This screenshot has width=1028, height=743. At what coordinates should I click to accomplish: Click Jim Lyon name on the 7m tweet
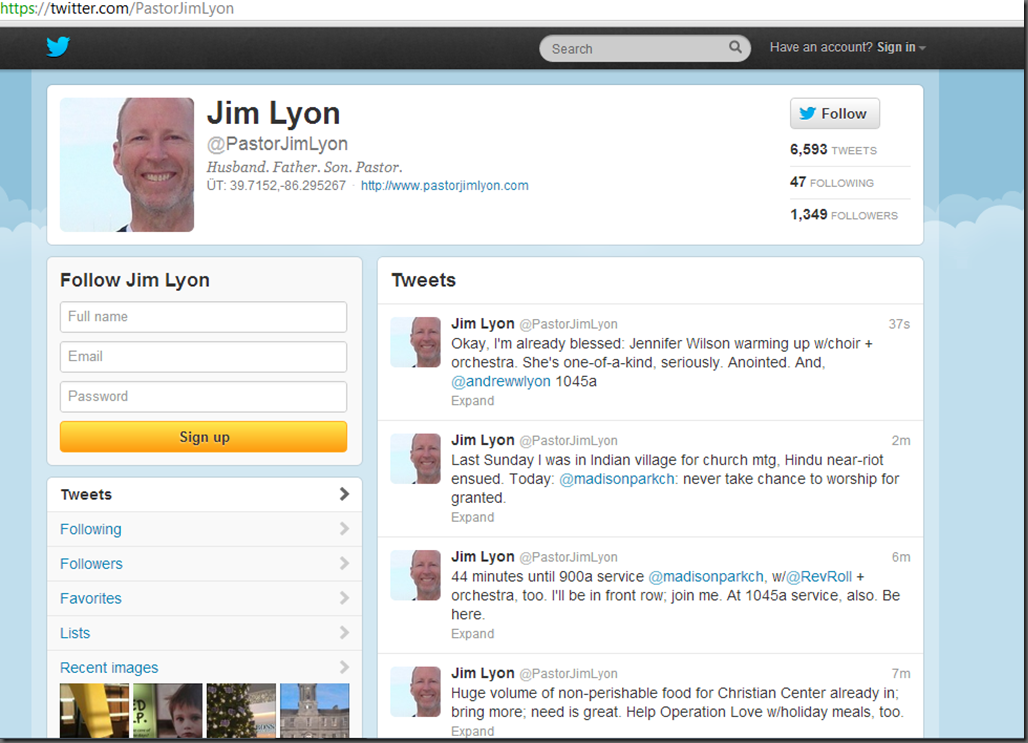pos(483,673)
